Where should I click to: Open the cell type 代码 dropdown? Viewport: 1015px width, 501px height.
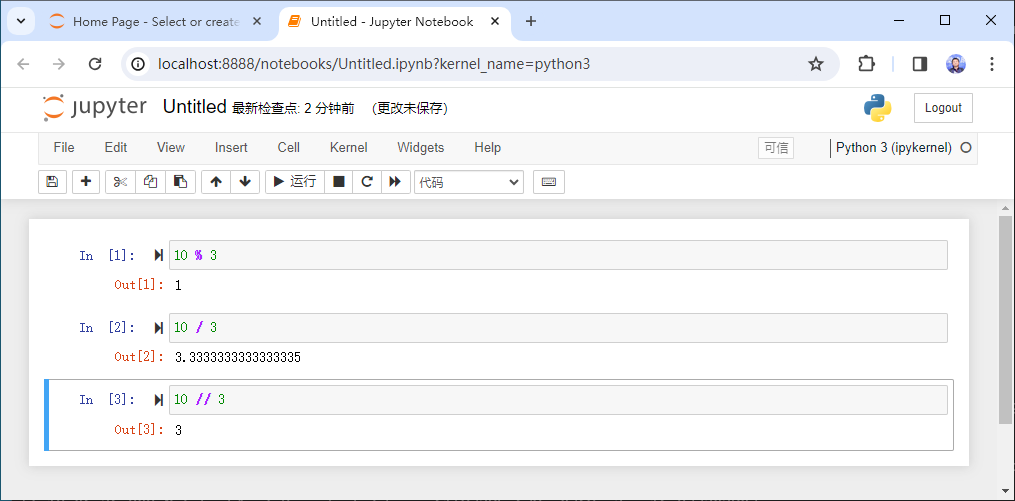tap(469, 182)
